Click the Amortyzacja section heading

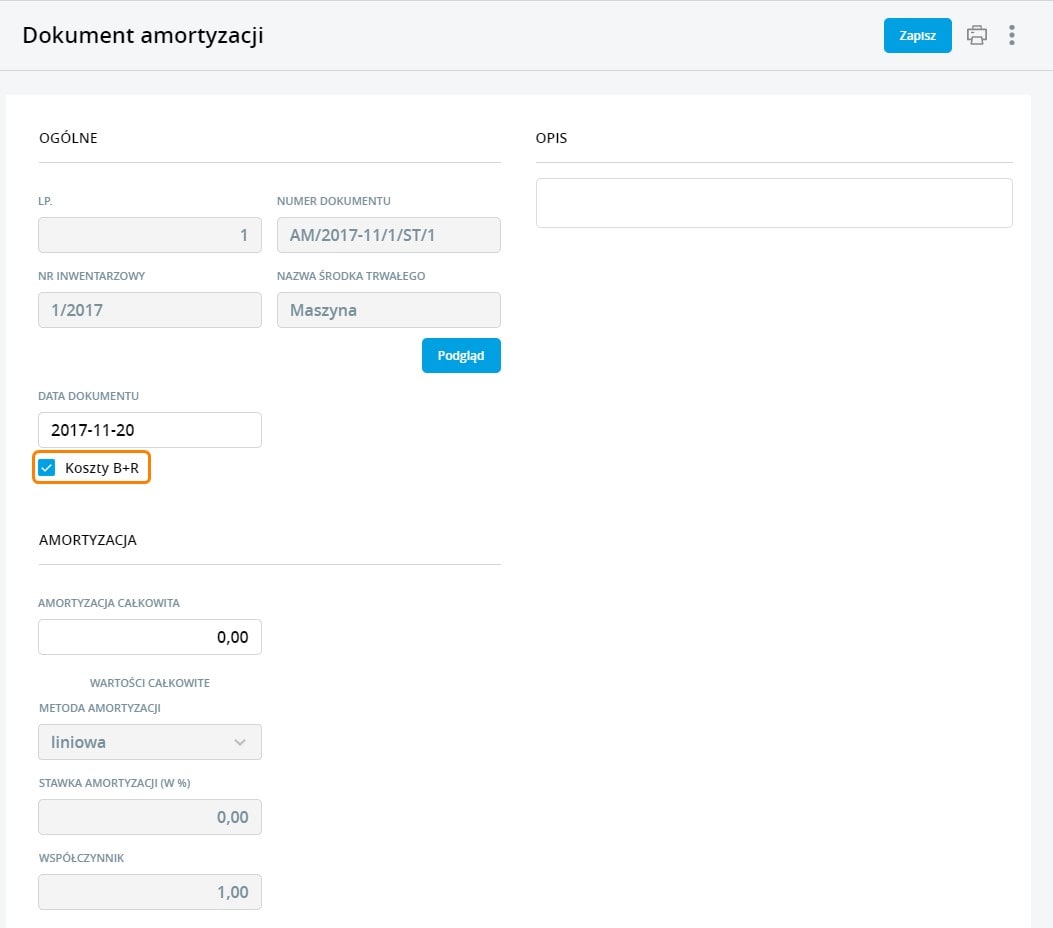pyautogui.click(x=88, y=540)
